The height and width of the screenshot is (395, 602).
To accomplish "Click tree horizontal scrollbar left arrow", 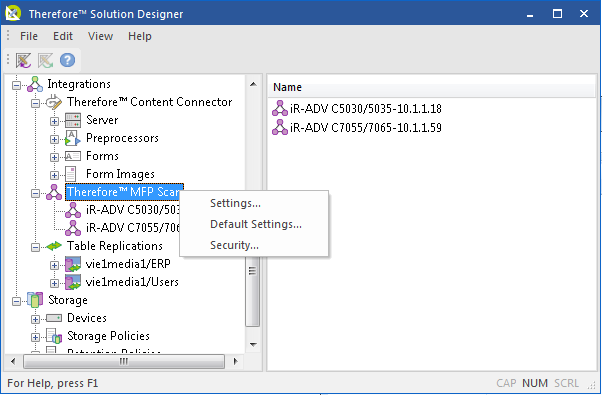I will pyautogui.click(x=13, y=361).
